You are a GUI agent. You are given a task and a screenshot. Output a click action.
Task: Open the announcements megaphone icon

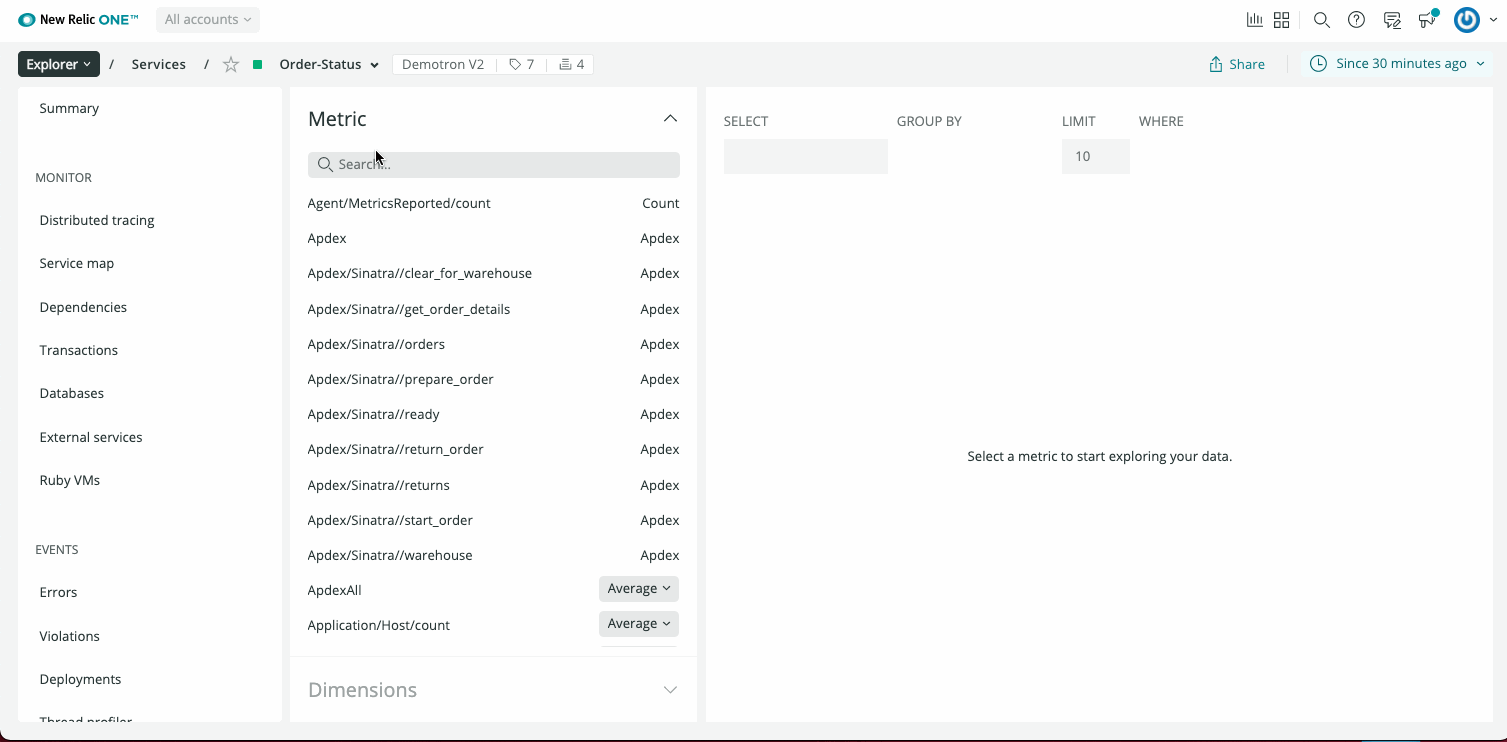[x=1427, y=19]
